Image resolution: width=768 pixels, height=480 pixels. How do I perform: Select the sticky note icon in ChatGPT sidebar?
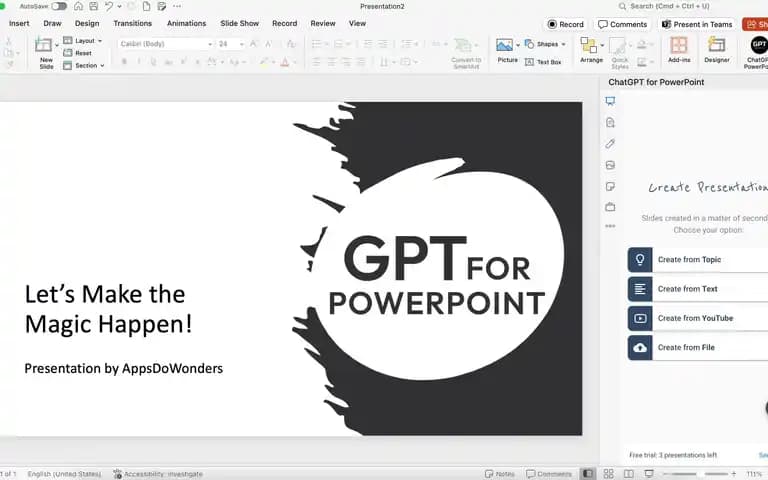(x=610, y=186)
